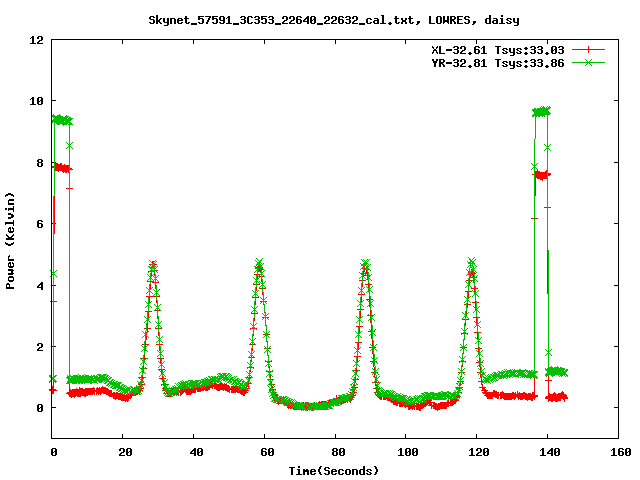The height and width of the screenshot is (480, 640).
Task: Click y-axis tick label 4
Action: (40, 286)
